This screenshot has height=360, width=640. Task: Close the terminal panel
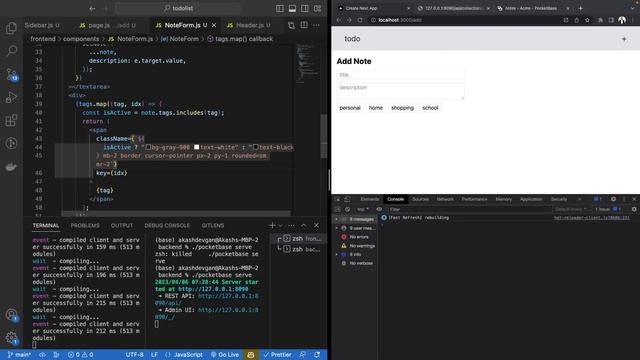[316, 225]
